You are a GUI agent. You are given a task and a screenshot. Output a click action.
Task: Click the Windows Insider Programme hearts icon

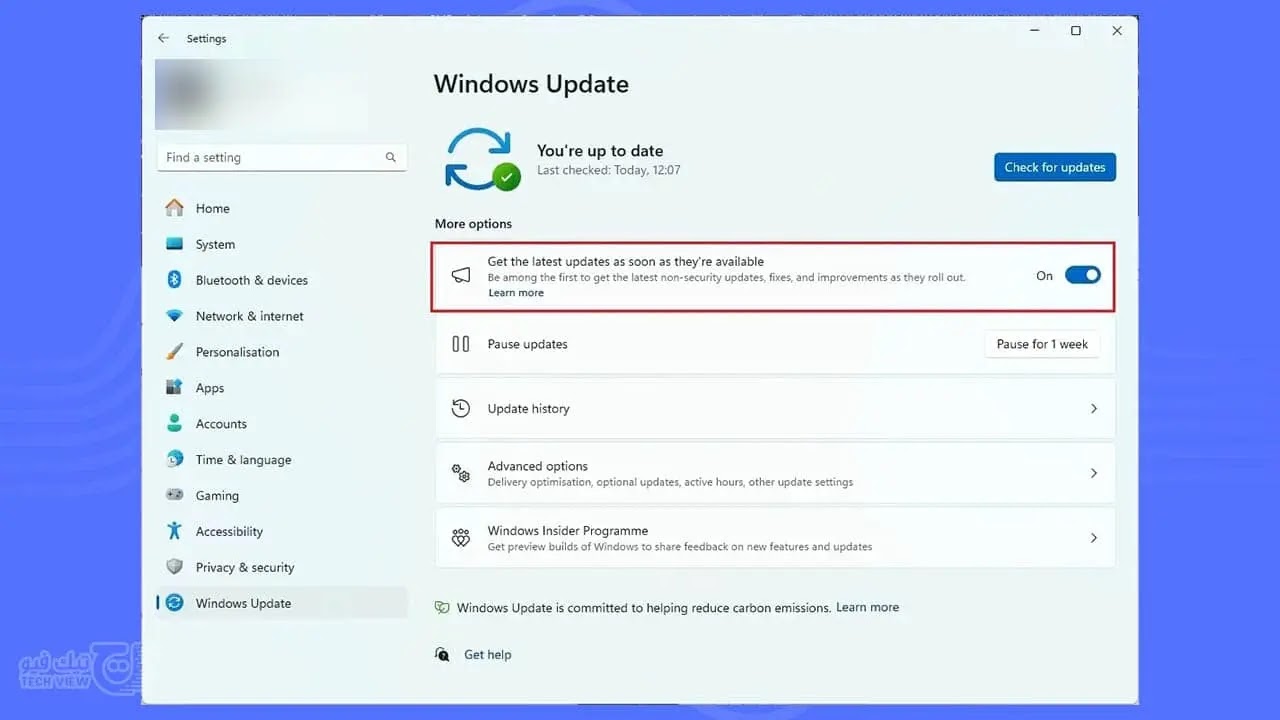461,538
